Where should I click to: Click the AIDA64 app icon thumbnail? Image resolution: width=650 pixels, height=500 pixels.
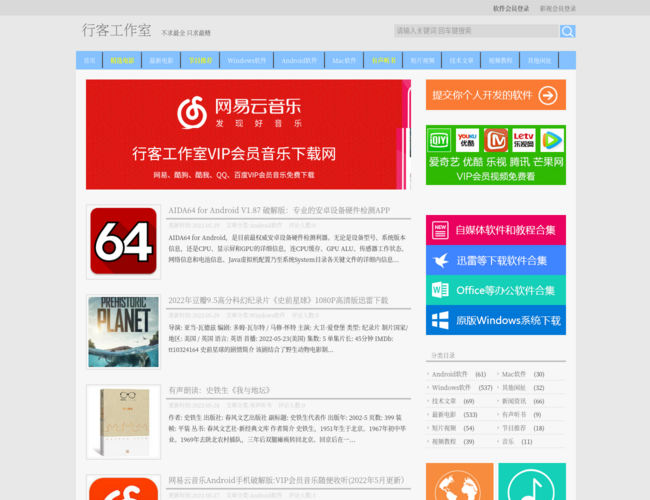tap(124, 242)
